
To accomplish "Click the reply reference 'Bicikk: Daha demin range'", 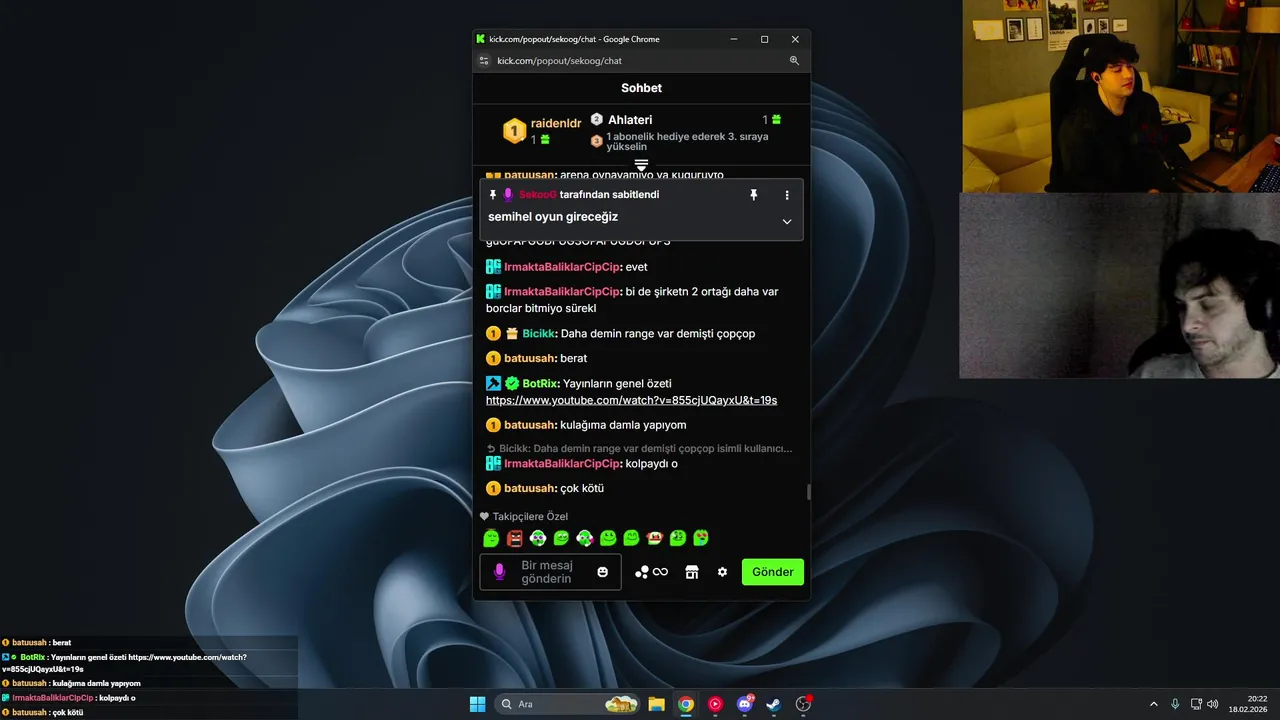I will tap(639, 448).
